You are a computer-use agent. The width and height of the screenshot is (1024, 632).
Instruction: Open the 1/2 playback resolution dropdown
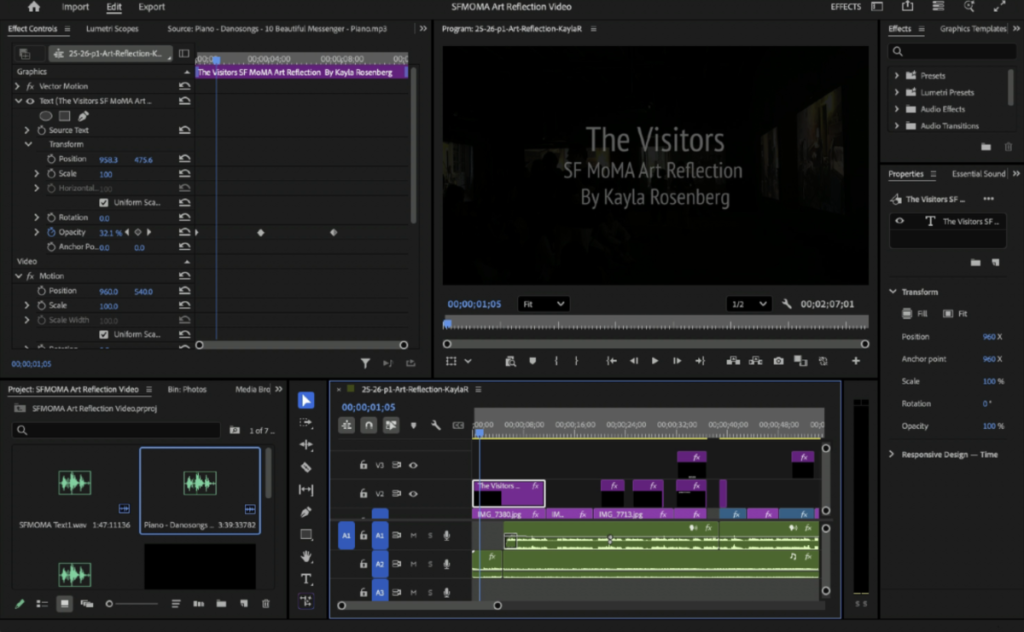click(x=748, y=304)
